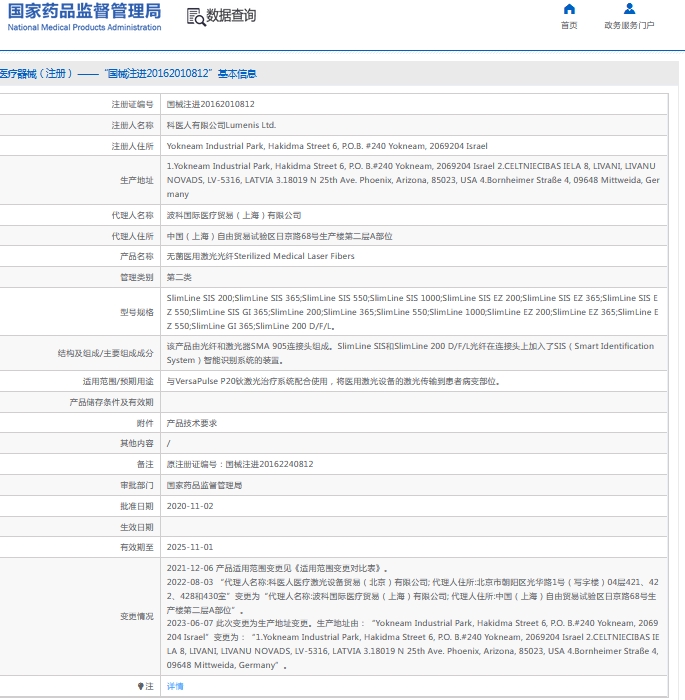Click the 适用范围/预期用途 label

[x=118, y=381]
